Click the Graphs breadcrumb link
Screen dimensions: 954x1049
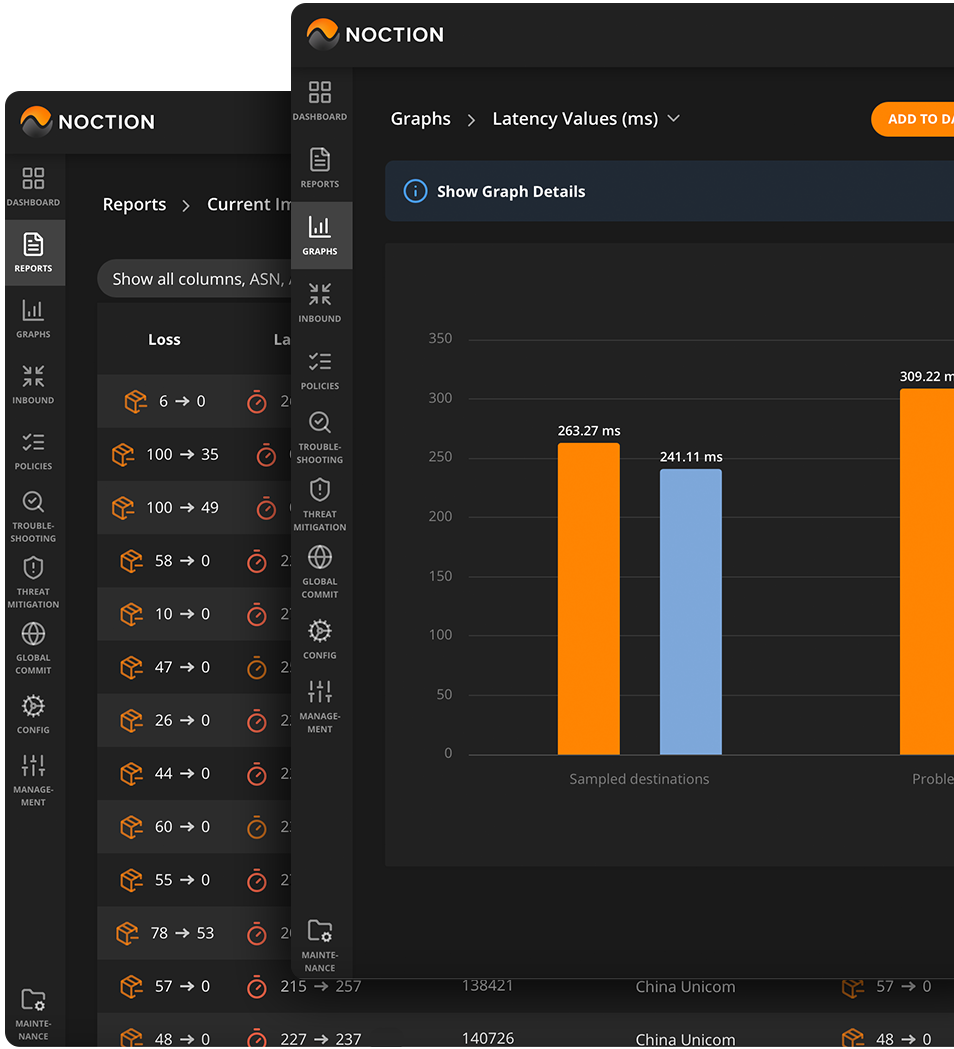point(420,119)
